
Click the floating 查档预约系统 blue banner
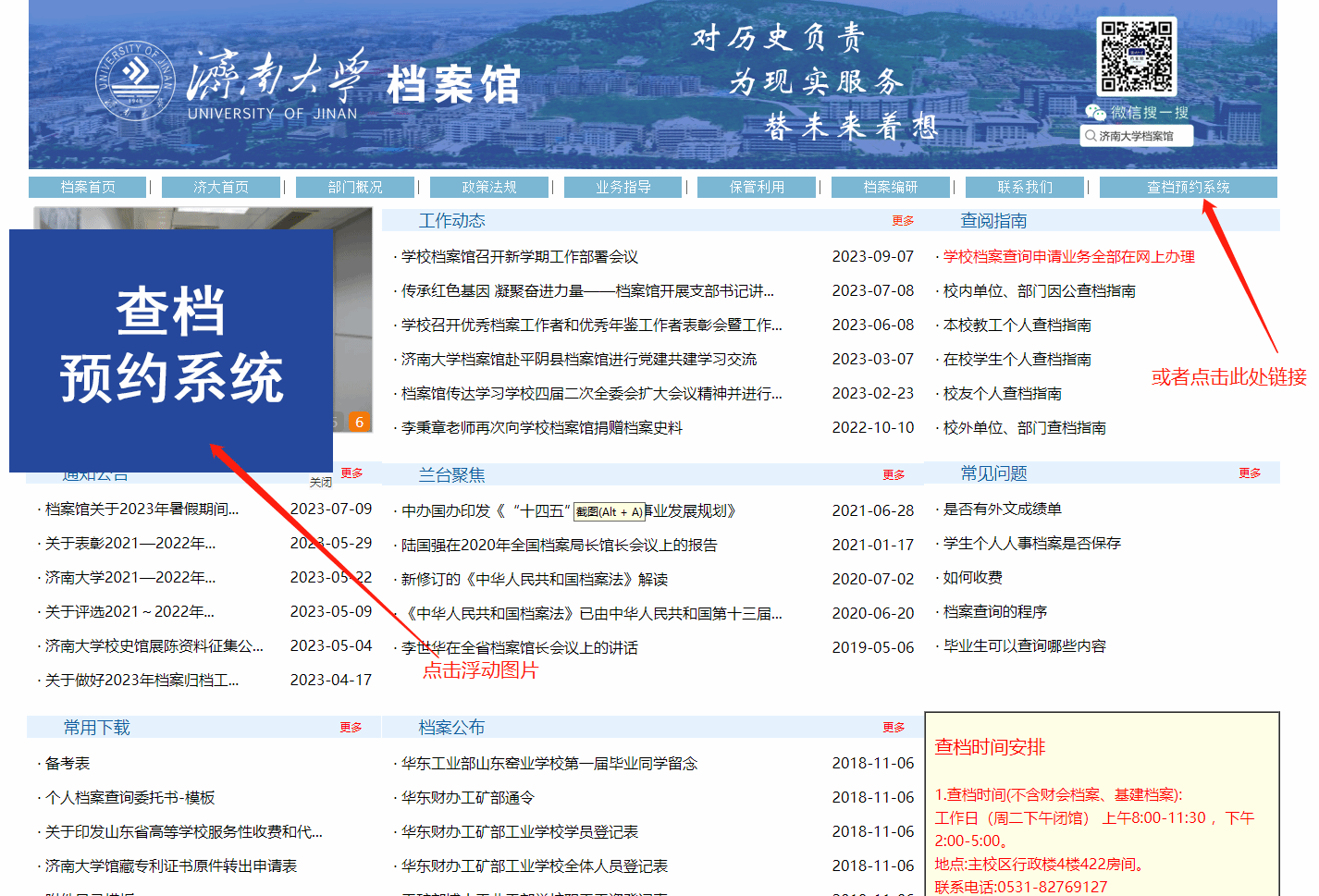pos(171,350)
